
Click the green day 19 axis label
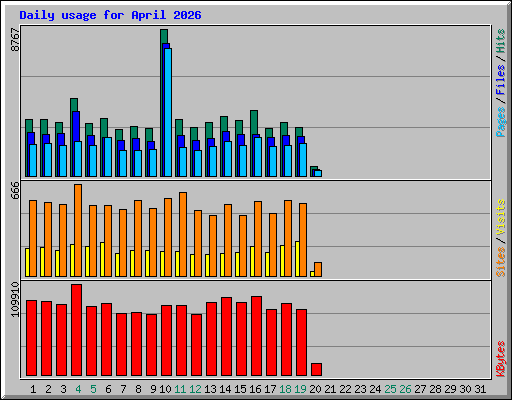(300, 389)
